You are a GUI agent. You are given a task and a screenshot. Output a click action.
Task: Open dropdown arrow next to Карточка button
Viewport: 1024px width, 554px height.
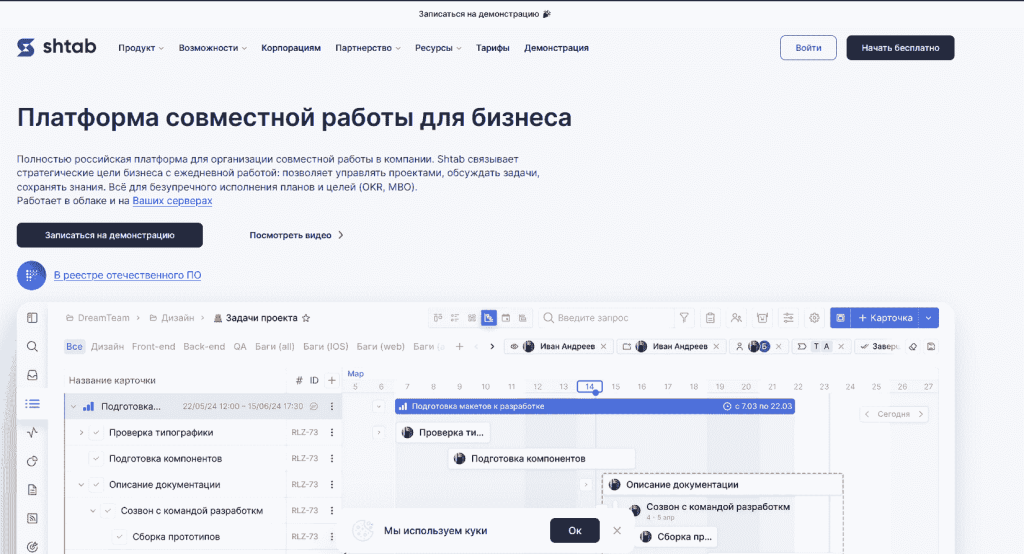[929, 318]
